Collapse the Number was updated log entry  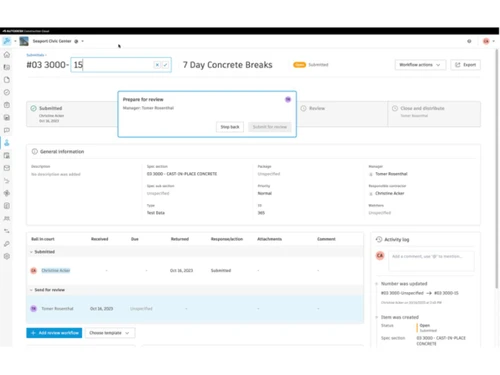[377, 284]
